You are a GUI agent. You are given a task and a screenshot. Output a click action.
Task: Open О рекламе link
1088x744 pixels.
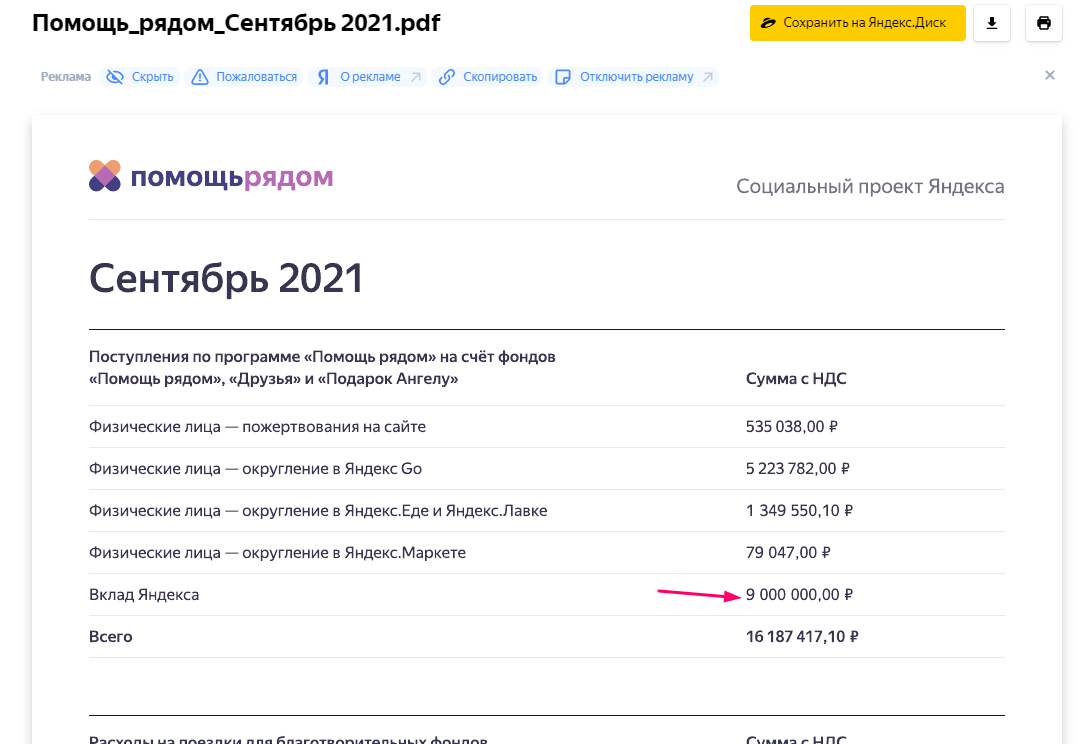point(367,77)
